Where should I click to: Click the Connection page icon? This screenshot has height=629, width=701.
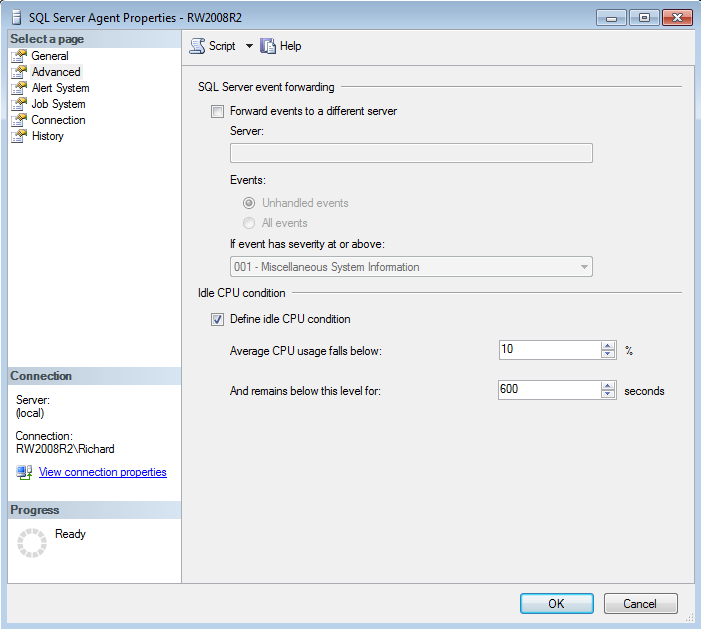(18, 120)
